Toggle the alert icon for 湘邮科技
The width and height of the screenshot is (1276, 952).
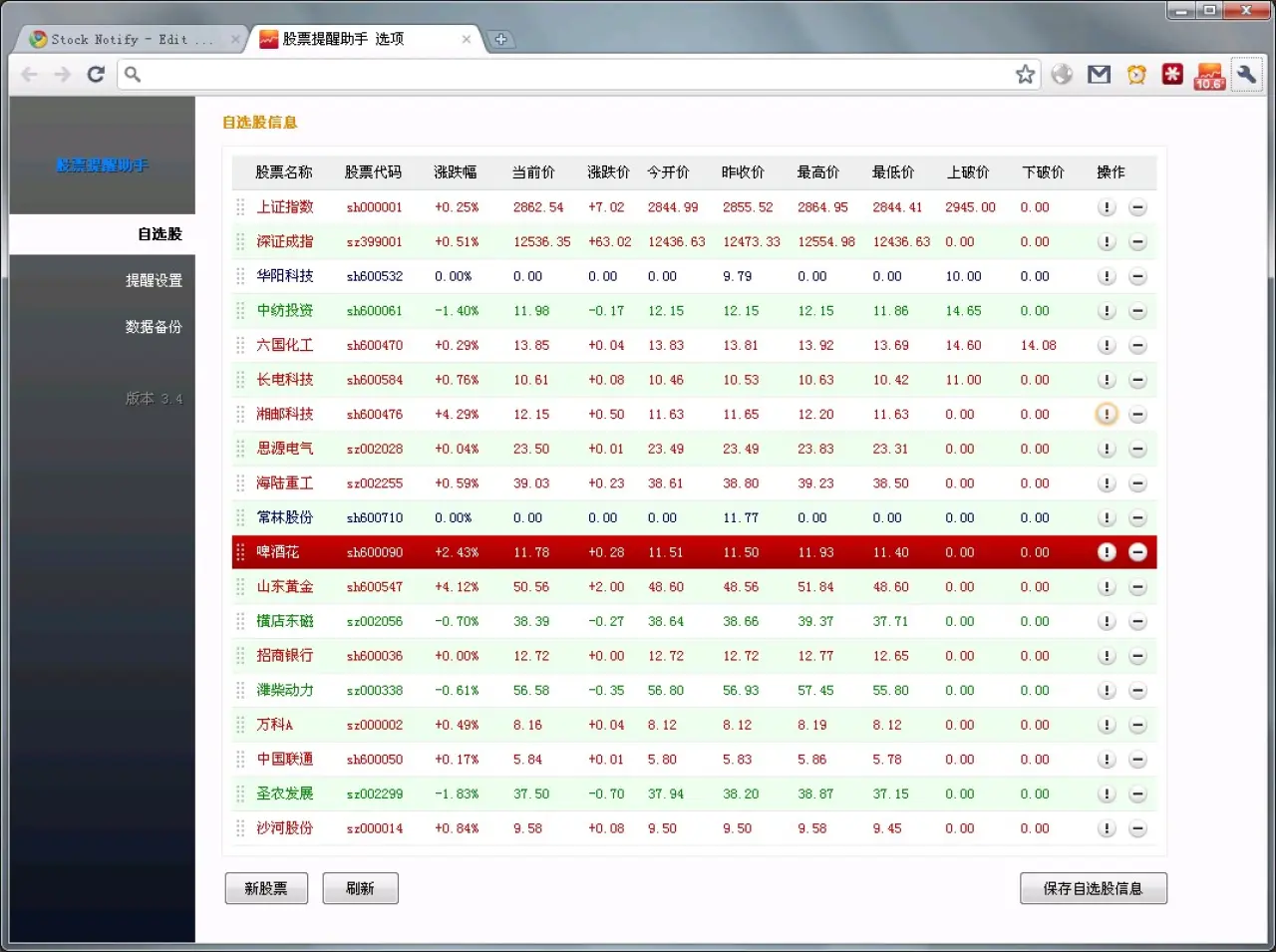coord(1106,414)
